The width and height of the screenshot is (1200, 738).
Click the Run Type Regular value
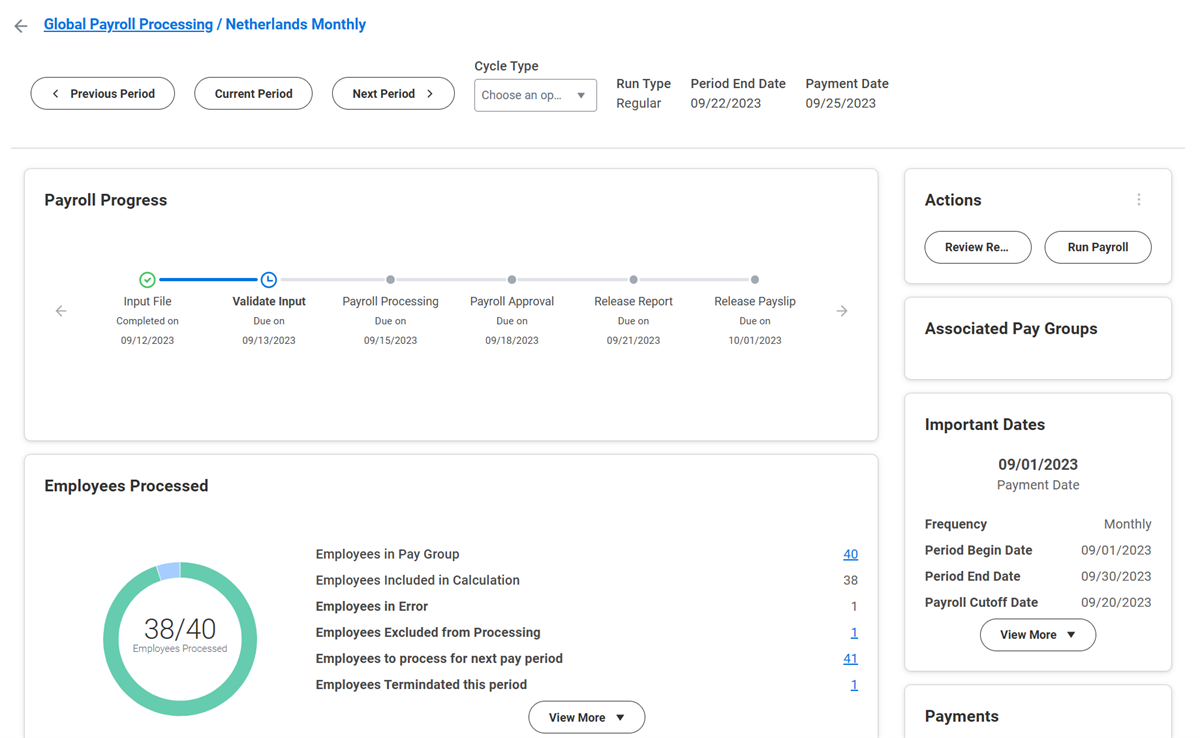tap(638, 103)
